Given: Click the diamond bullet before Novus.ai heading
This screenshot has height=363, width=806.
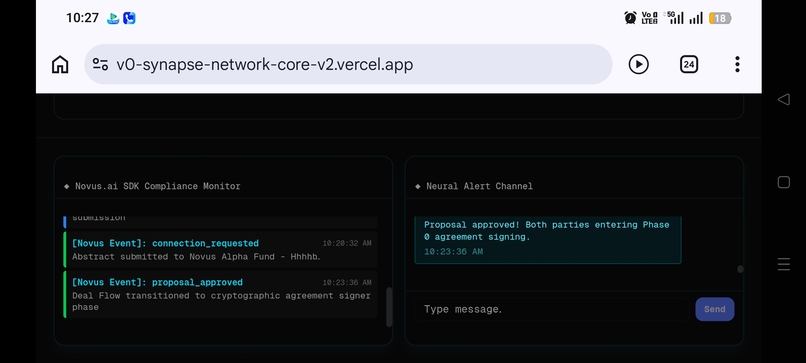Looking at the screenshot, I should 67,186.
